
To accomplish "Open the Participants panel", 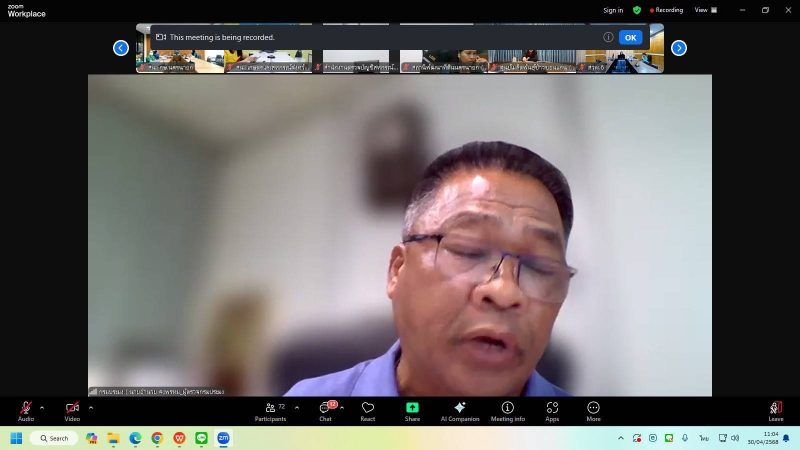I will [270, 411].
